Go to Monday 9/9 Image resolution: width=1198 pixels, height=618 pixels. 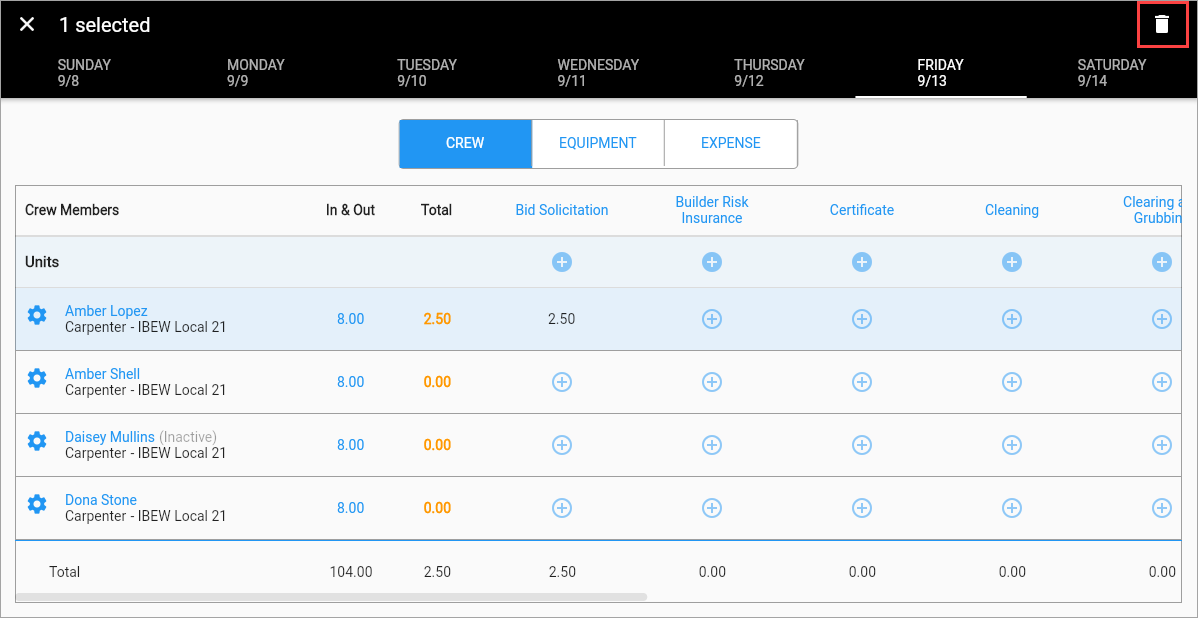click(255, 73)
